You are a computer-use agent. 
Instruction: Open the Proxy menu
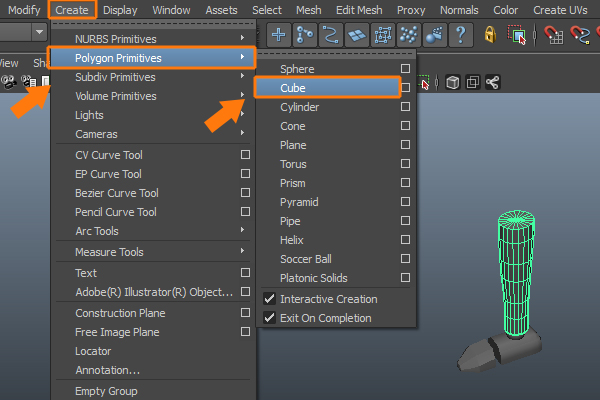(x=411, y=10)
